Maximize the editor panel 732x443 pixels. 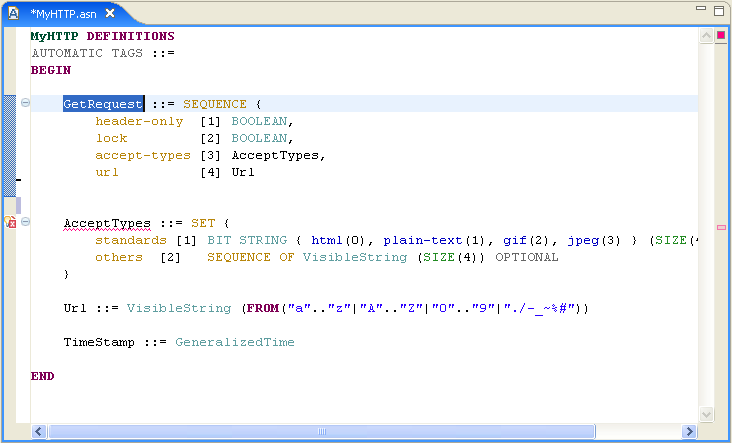pos(718,11)
